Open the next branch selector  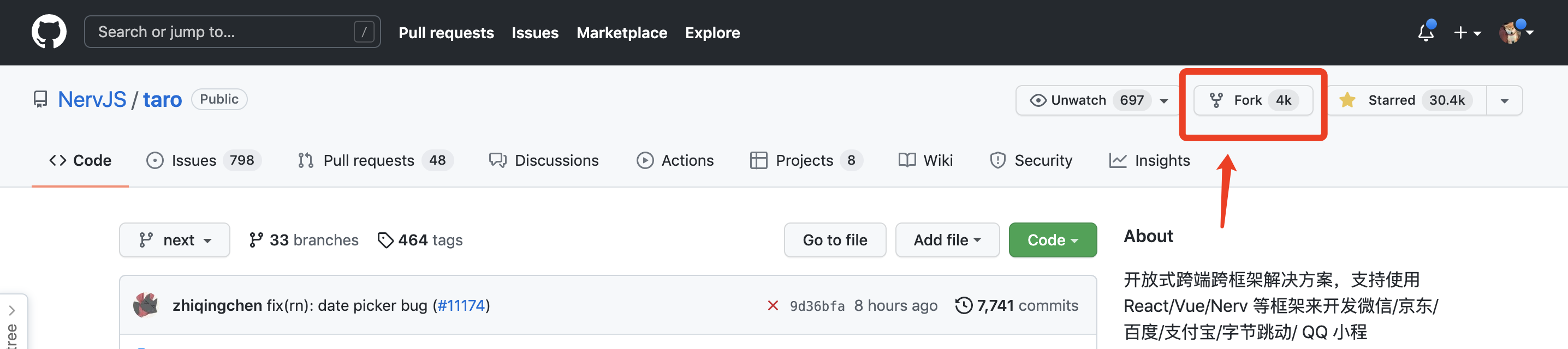click(175, 240)
